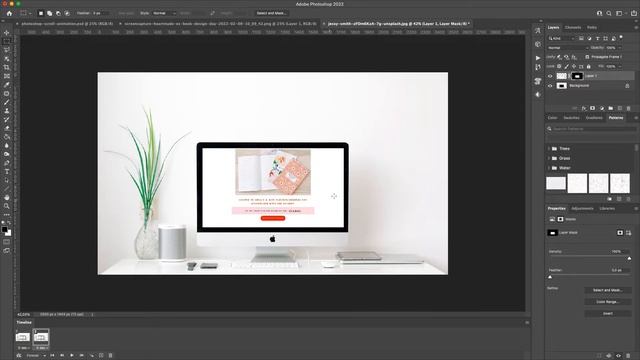Create new adjustment layer icon
Screen dimensions: 640x360
[602, 108]
